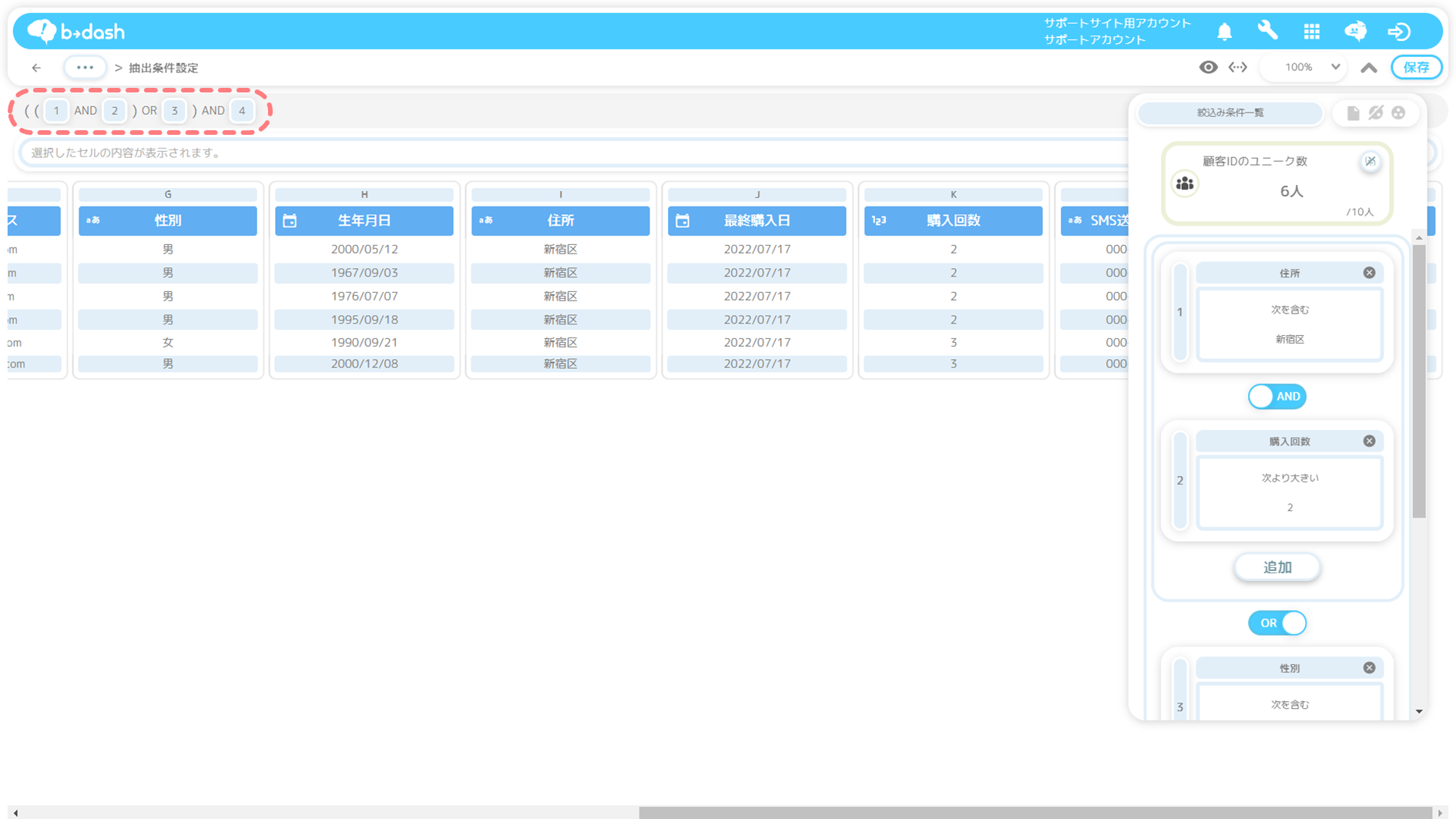Click the horizontal scroll right arrow
1456x819 pixels.
(x=1441, y=813)
